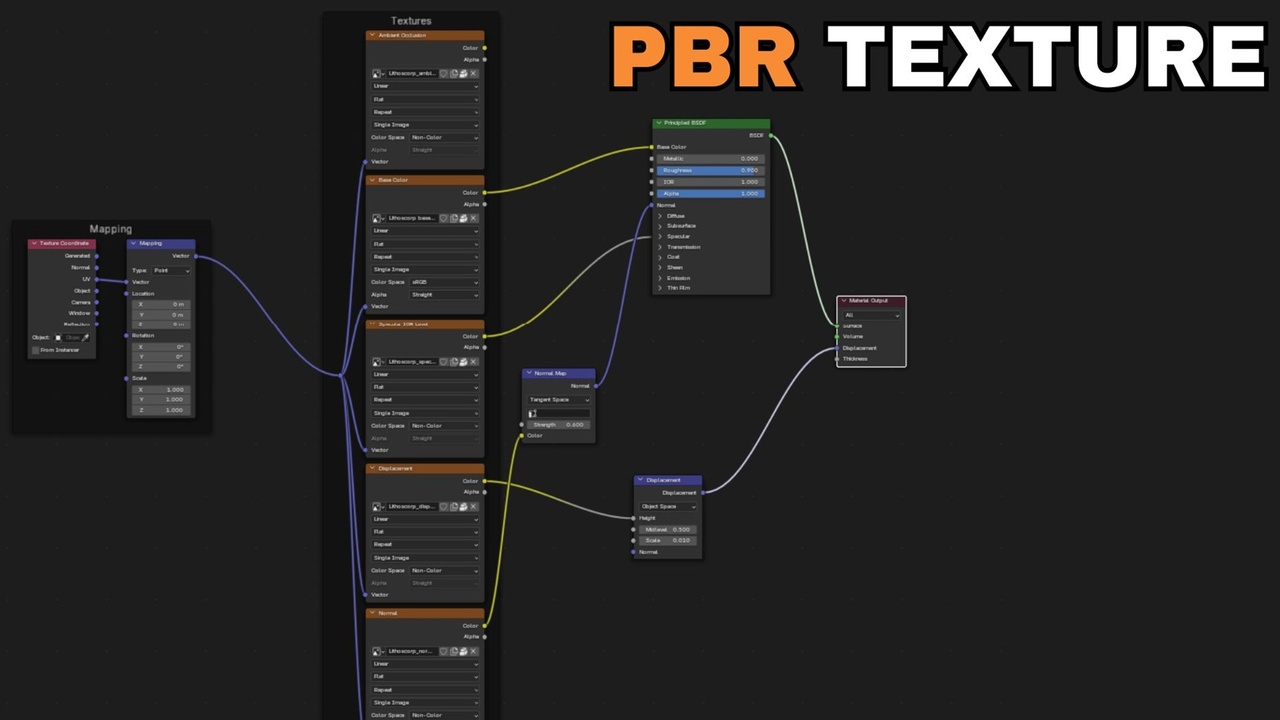
Task: Open Ambient Occlusion's Non-Color color space dropdown
Action: pyautogui.click(x=444, y=138)
